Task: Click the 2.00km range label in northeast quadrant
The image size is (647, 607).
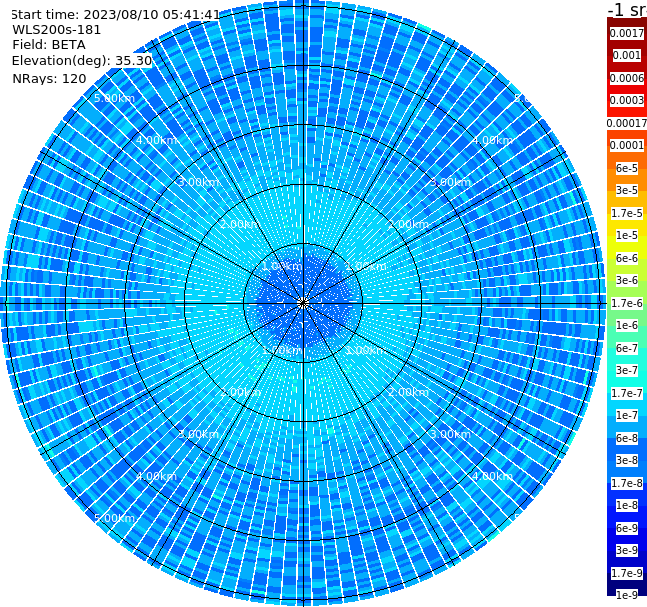Action: click(x=408, y=224)
